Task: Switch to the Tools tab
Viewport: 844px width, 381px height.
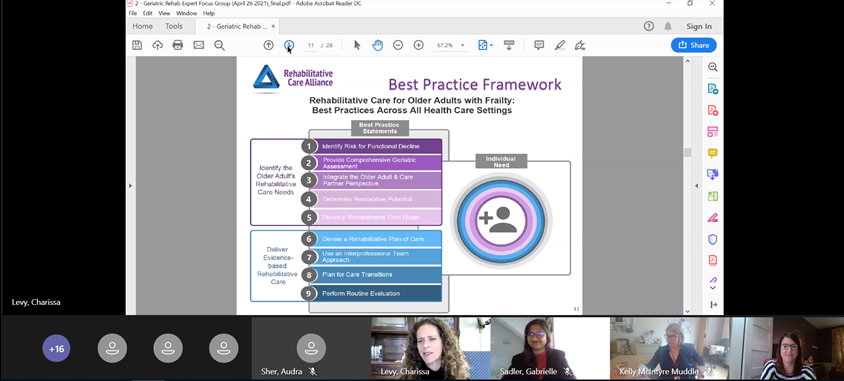Action: click(x=174, y=26)
